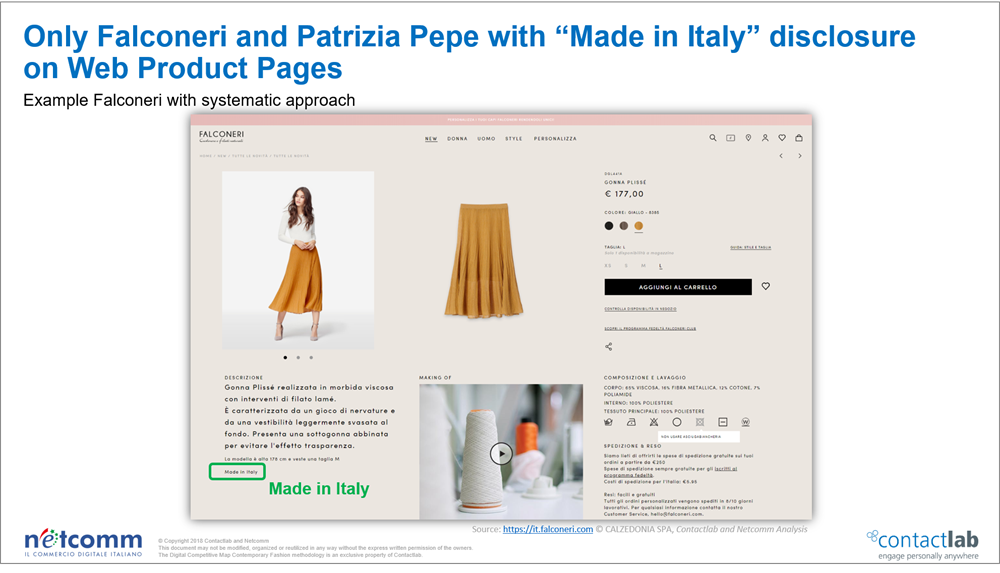1000x573 pixels.
Task: Open the account profile icon
Action: [765, 138]
